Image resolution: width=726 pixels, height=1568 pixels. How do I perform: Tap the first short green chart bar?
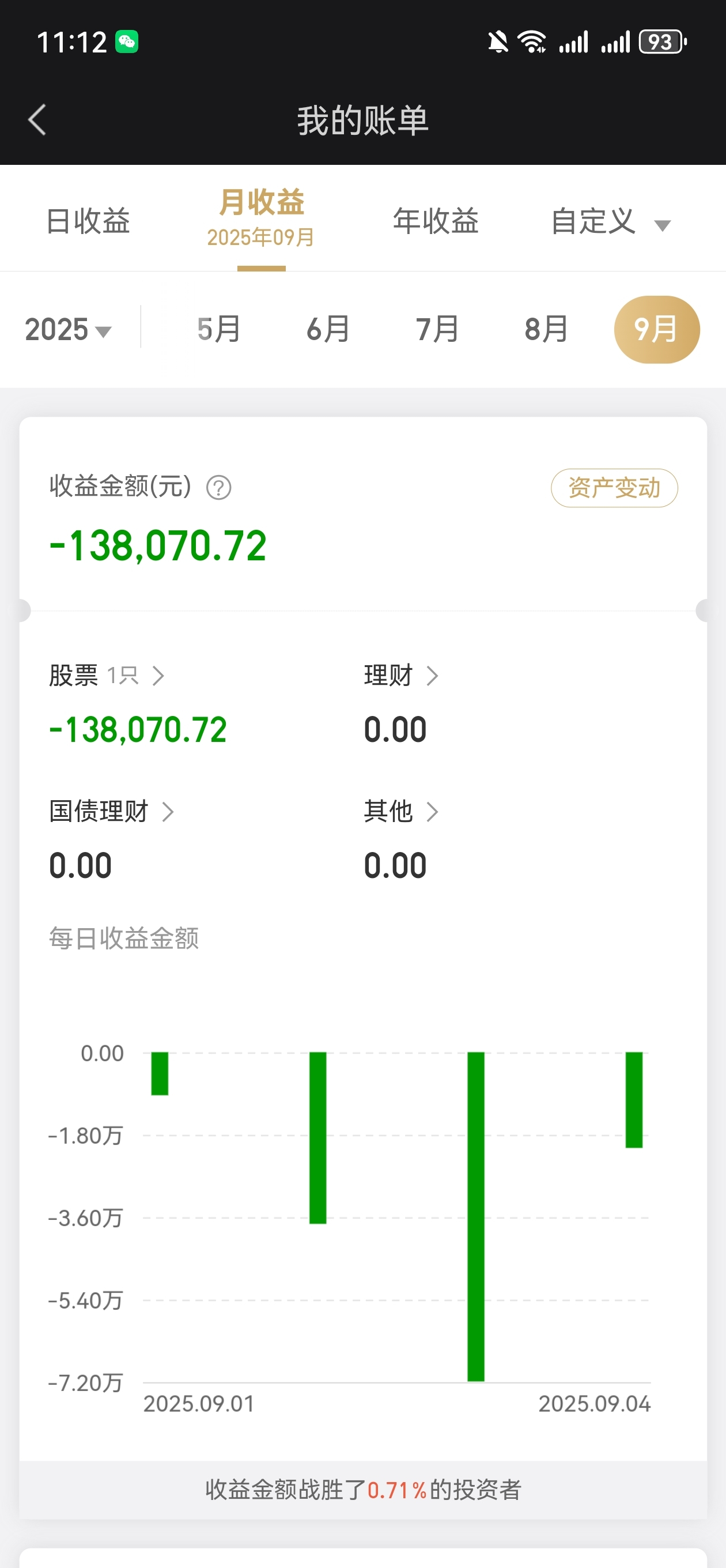coord(160,1073)
